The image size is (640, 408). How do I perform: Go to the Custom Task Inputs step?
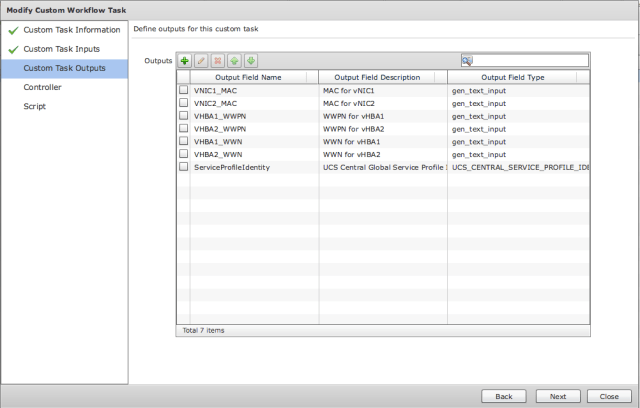[61, 49]
